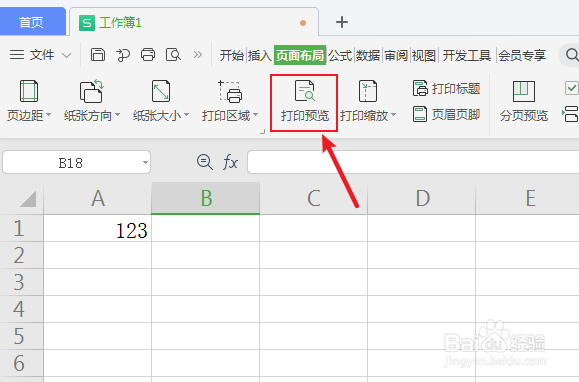This screenshot has width=579, height=382.
Task: Click 打印标题 print titles button
Action: 446,89
